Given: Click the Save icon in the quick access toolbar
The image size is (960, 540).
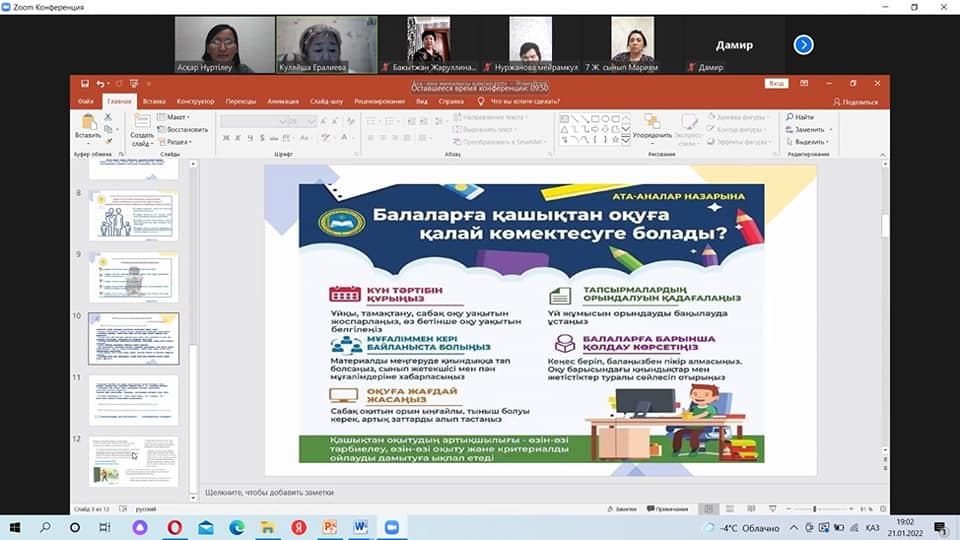Looking at the screenshot, I should (84, 84).
